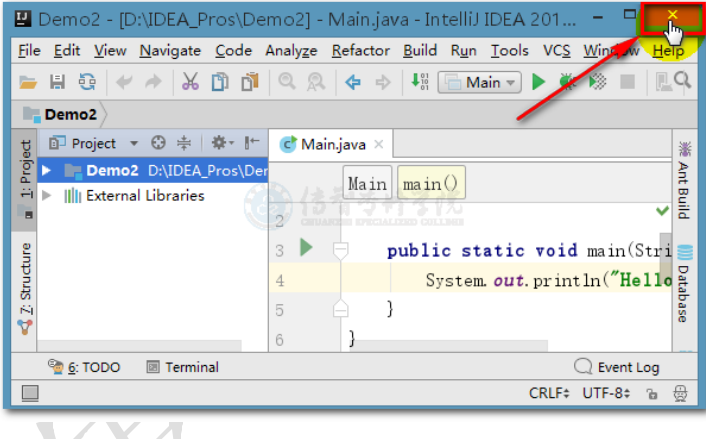
Task: Open the Refactor menu
Action: click(360, 50)
